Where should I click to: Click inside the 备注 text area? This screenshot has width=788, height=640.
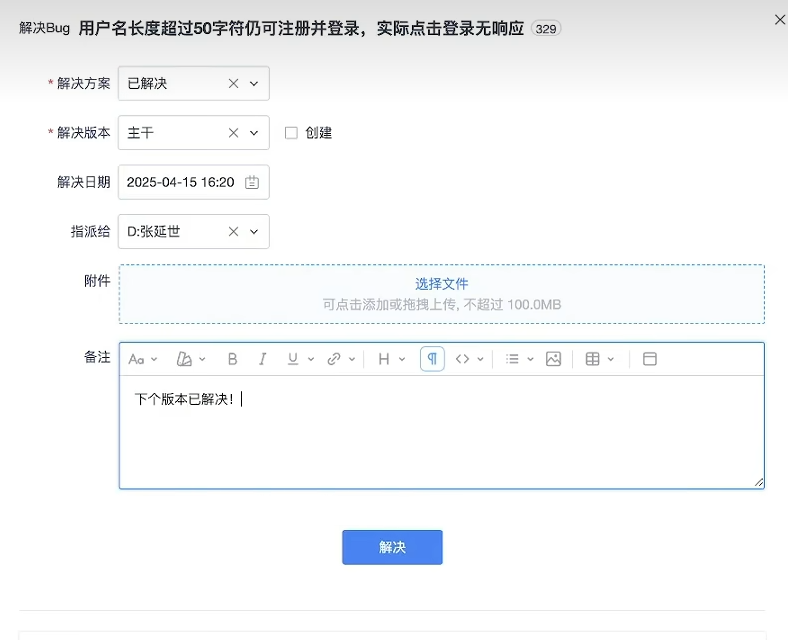pos(442,432)
